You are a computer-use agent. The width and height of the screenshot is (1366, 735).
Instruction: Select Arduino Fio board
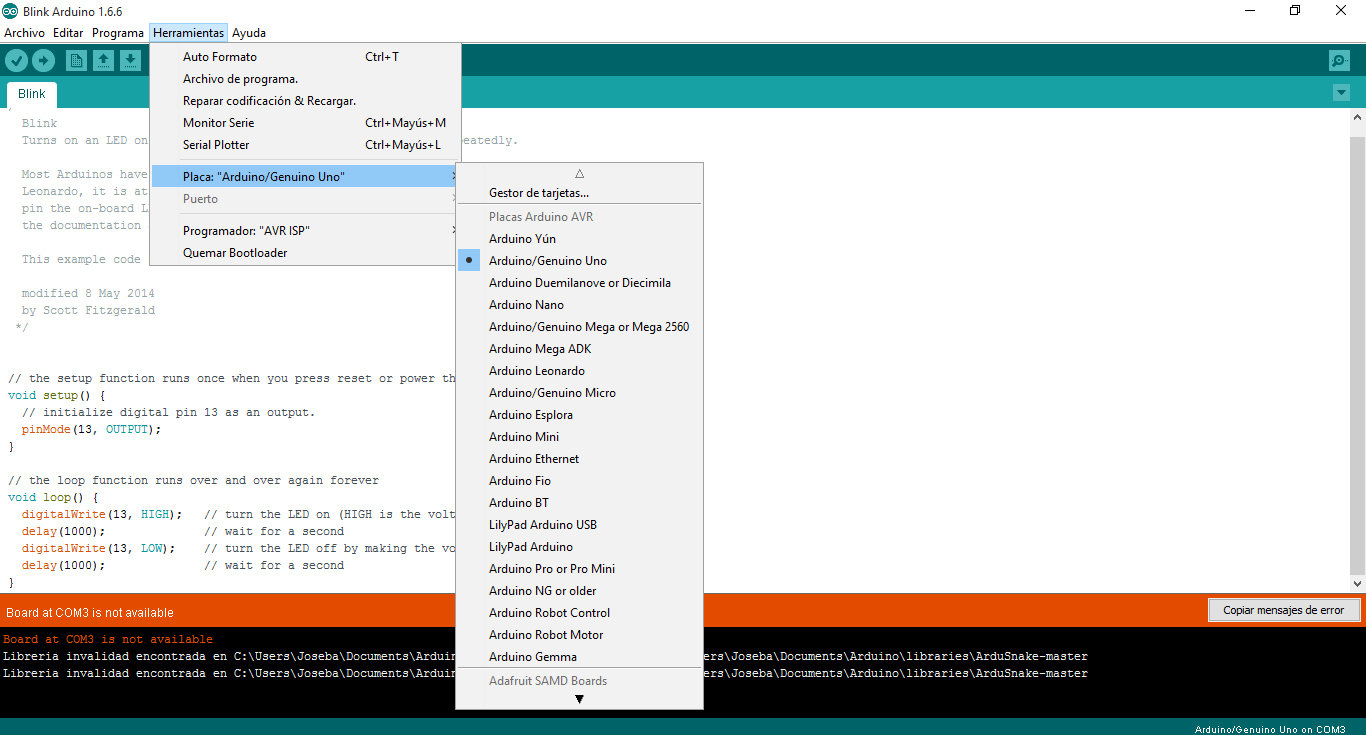(579, 481)
